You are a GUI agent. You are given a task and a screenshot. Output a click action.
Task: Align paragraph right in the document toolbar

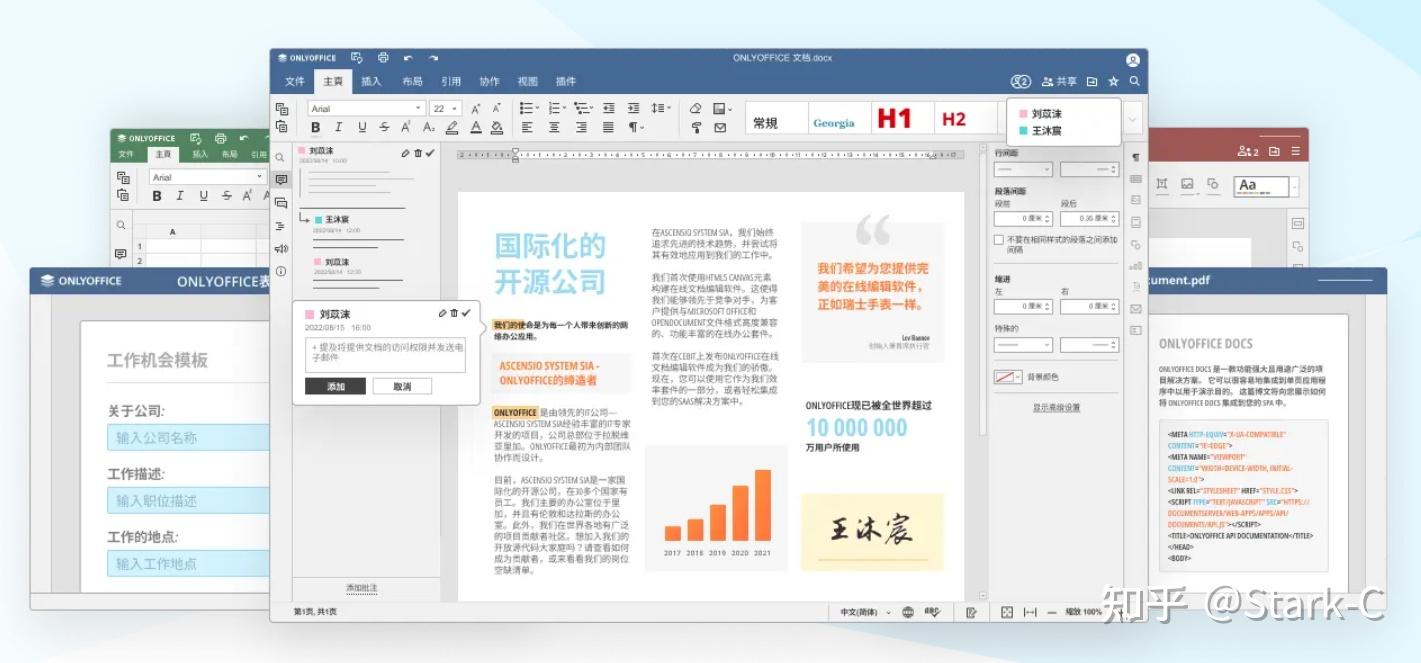(x=581, y=127)
